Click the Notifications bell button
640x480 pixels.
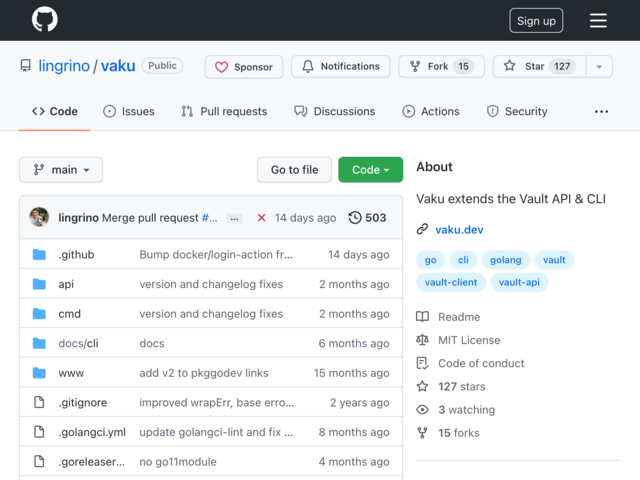coord(341,67)
